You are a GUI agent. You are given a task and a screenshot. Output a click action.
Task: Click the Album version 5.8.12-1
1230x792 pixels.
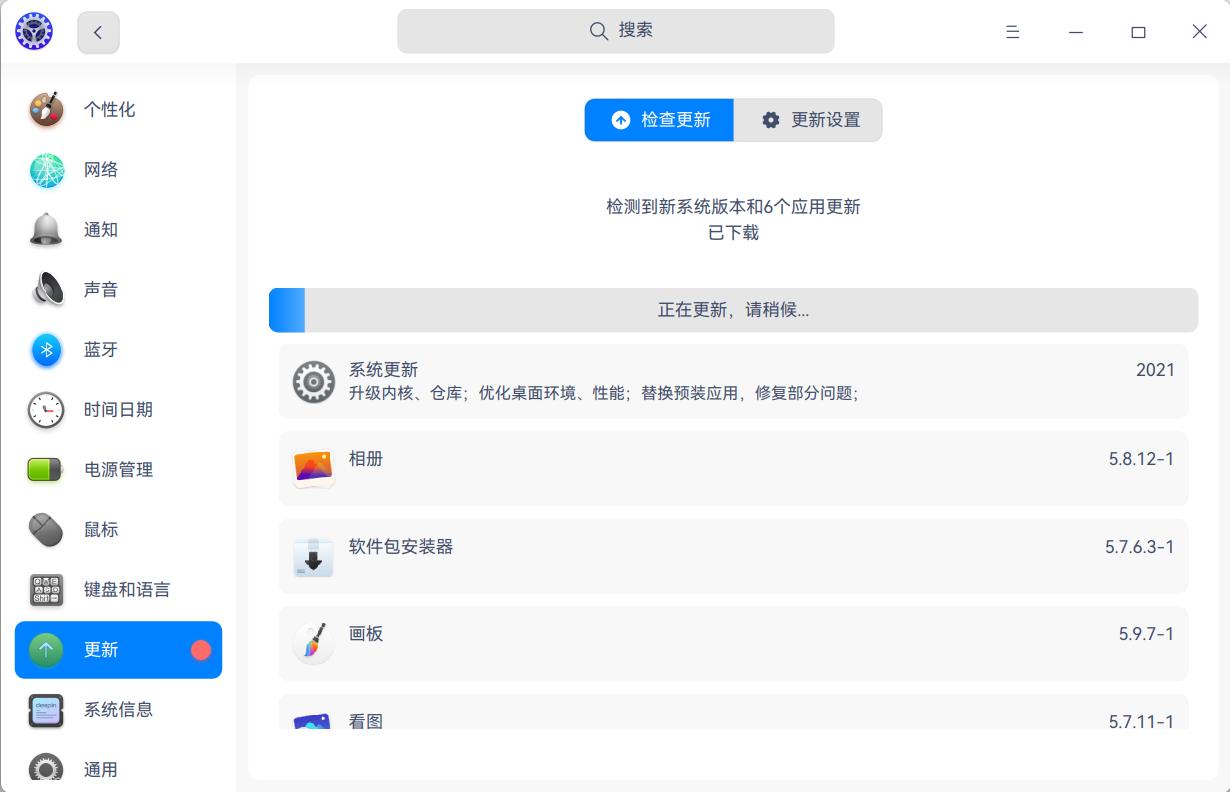(x=1141, y=459)
